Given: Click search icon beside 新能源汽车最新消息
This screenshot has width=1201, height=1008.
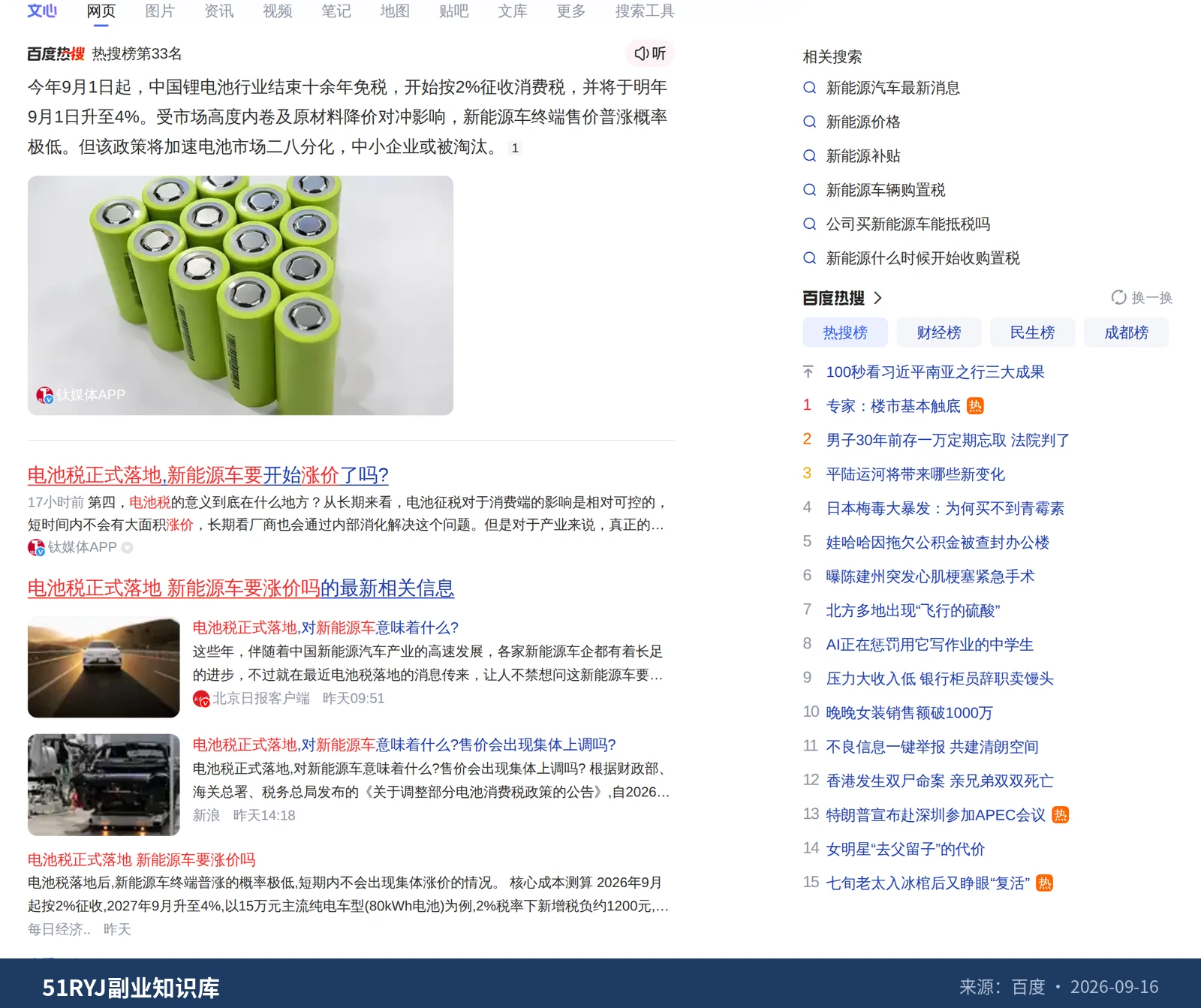Looking at the screenshot, I should tap(810, 88).
